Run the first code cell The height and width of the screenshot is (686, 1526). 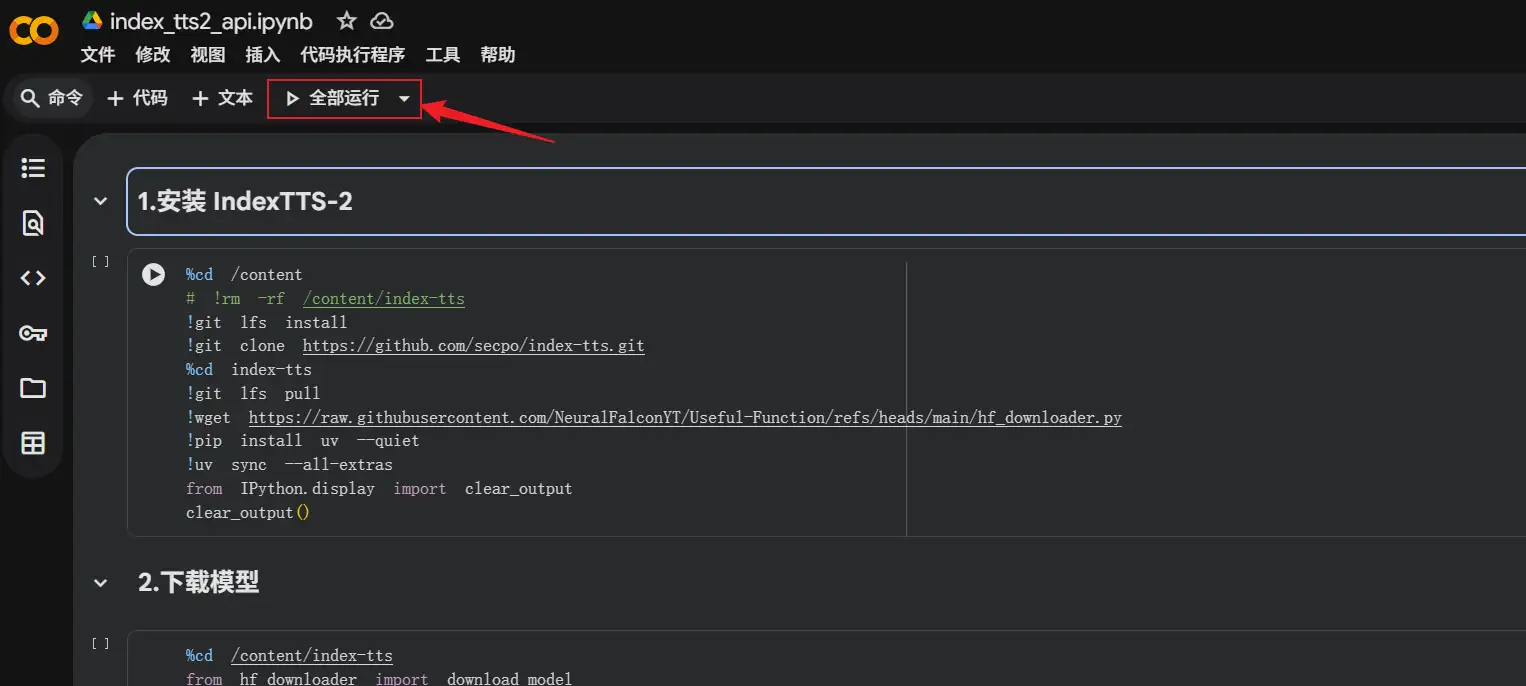[153, 274]
